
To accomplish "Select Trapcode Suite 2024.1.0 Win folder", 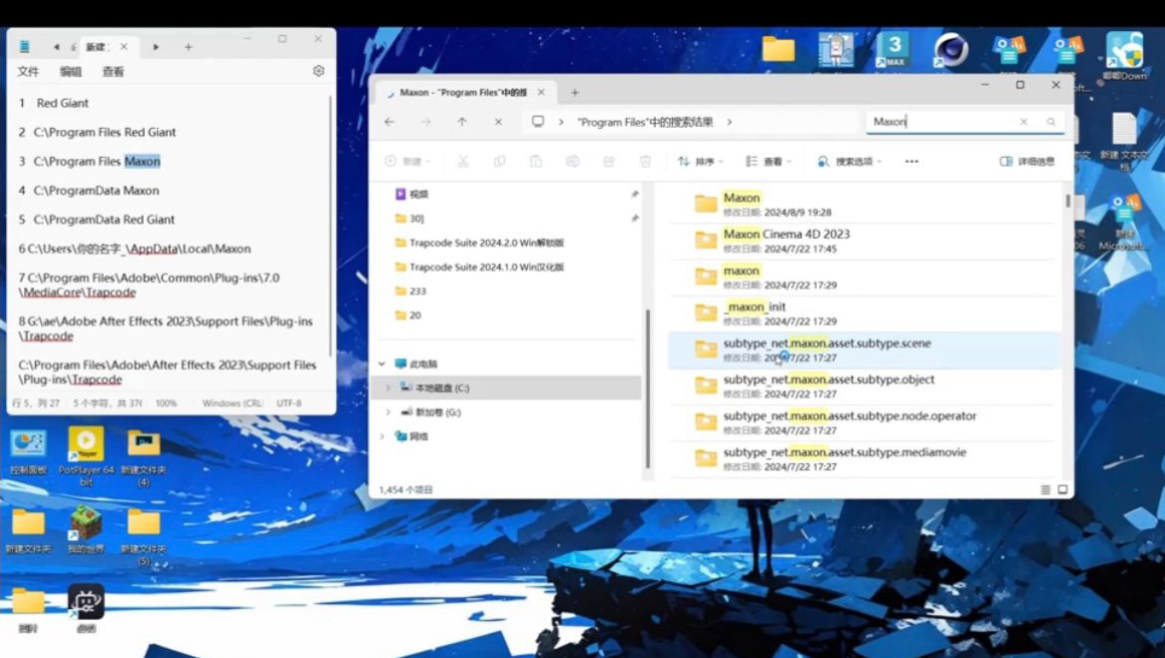I will 487,267.
